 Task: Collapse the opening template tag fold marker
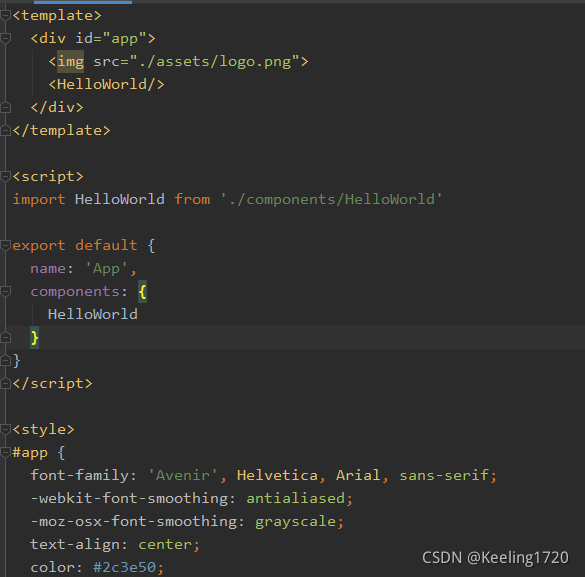(5, 16)
